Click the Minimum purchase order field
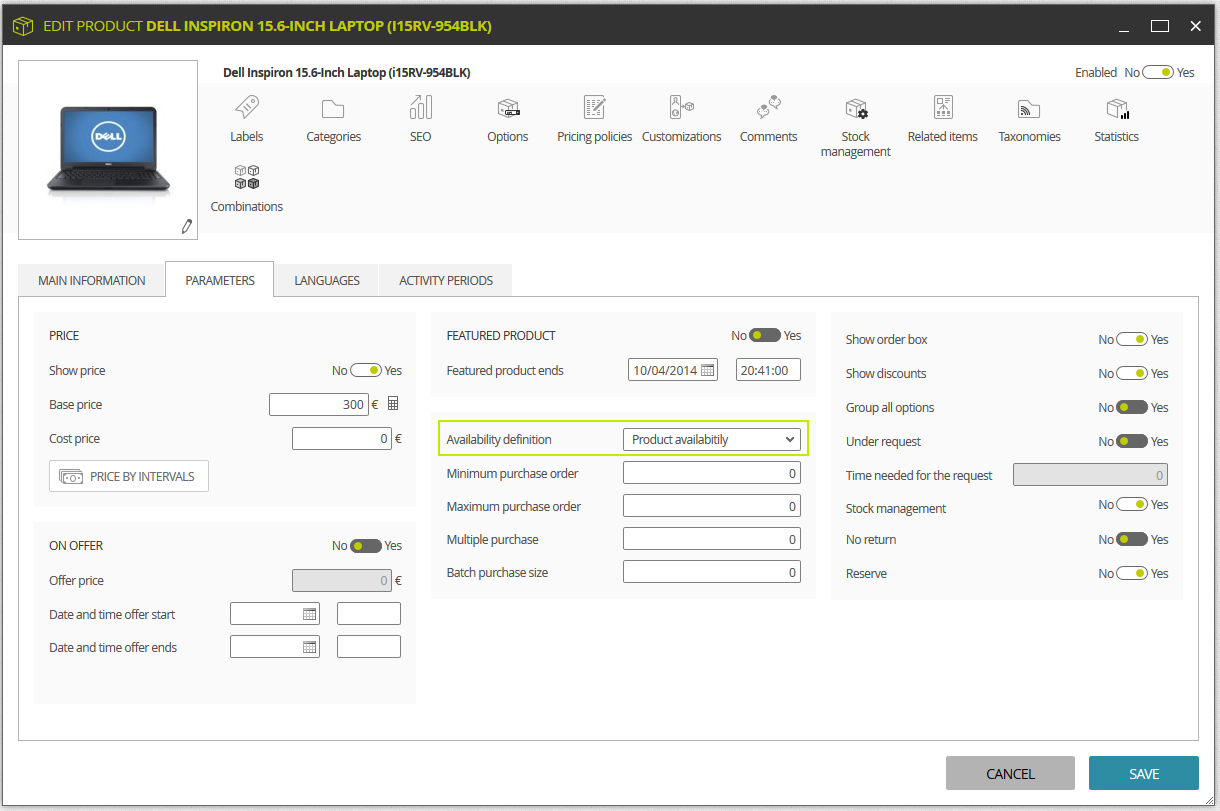 point(712,473)
